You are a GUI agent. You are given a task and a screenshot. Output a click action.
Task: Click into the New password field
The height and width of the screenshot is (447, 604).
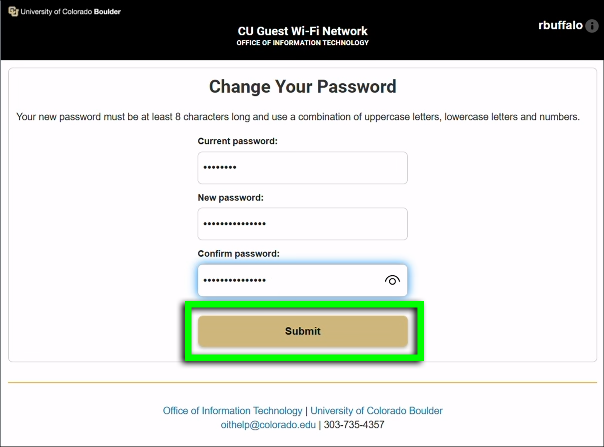pyautogui.click(x=302, y=224)
